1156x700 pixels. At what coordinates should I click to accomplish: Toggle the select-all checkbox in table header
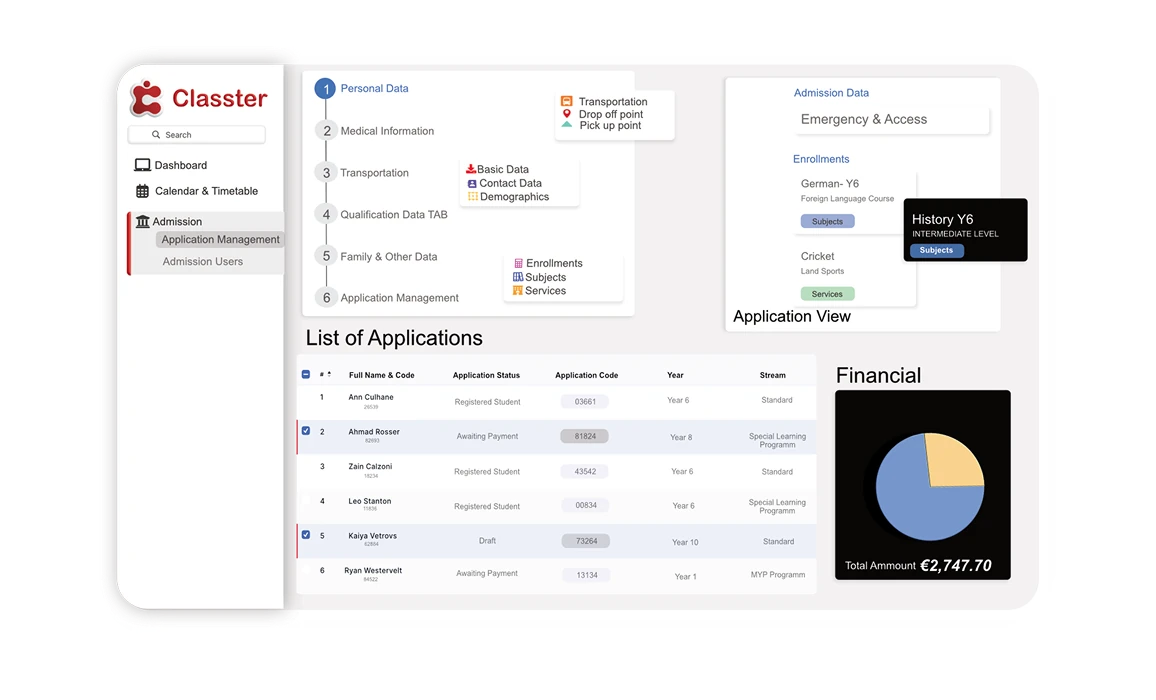[306, 375]
